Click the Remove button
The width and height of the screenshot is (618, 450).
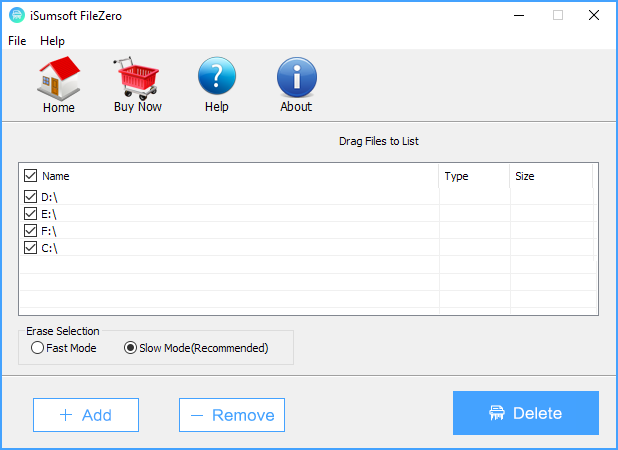point(232,415)
